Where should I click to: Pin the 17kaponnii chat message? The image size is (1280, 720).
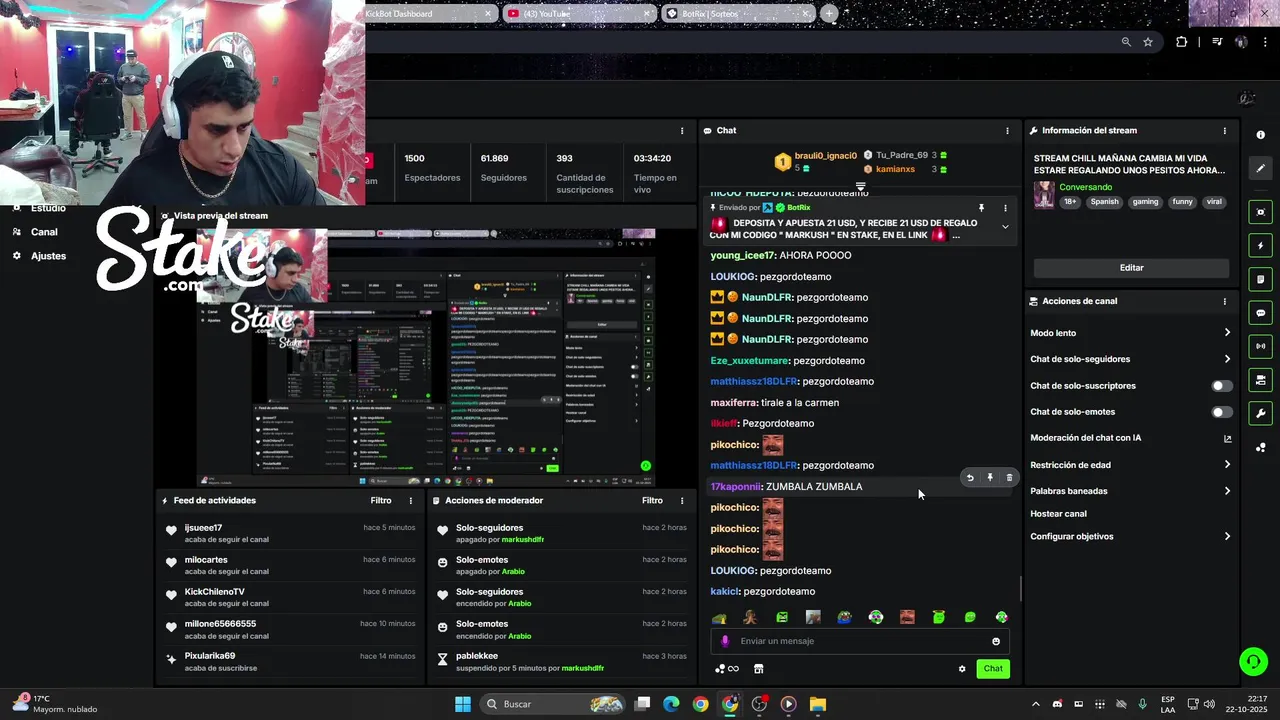coord(990,478)
